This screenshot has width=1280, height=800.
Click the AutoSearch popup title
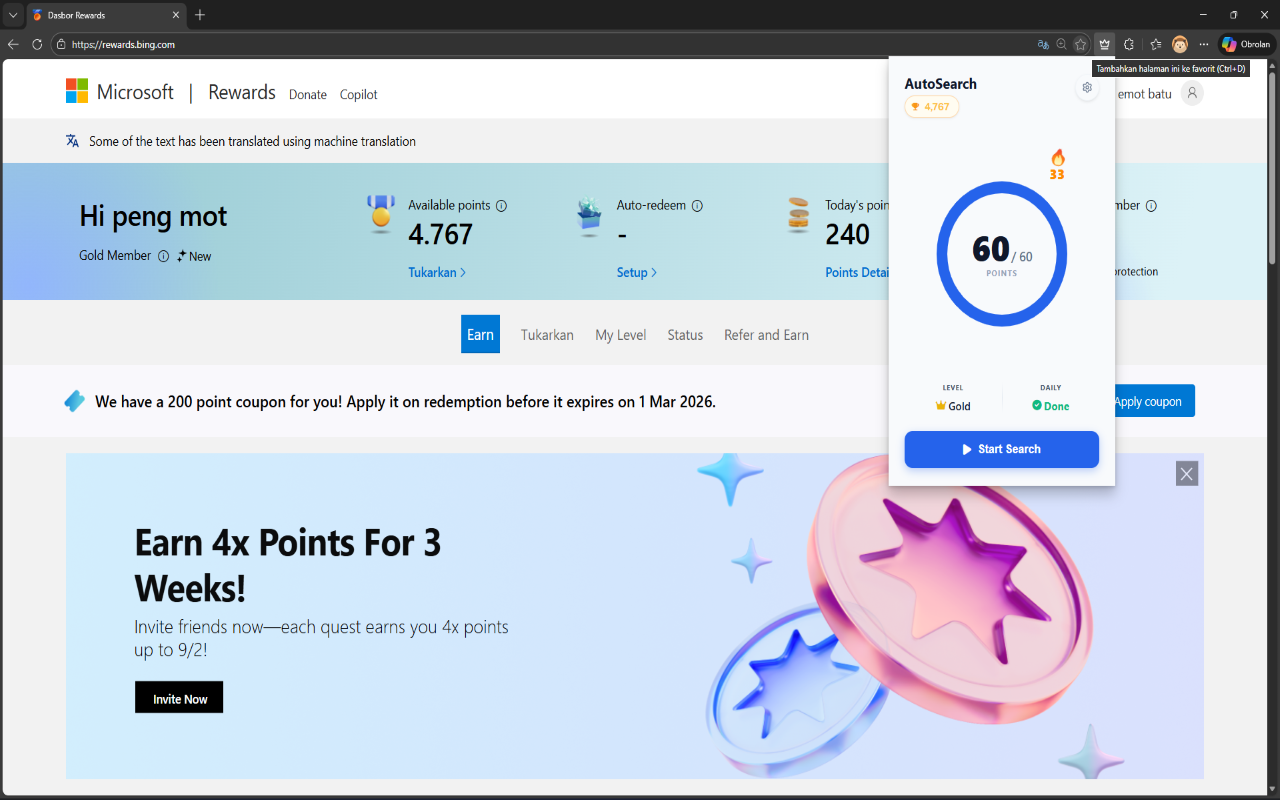941,84
